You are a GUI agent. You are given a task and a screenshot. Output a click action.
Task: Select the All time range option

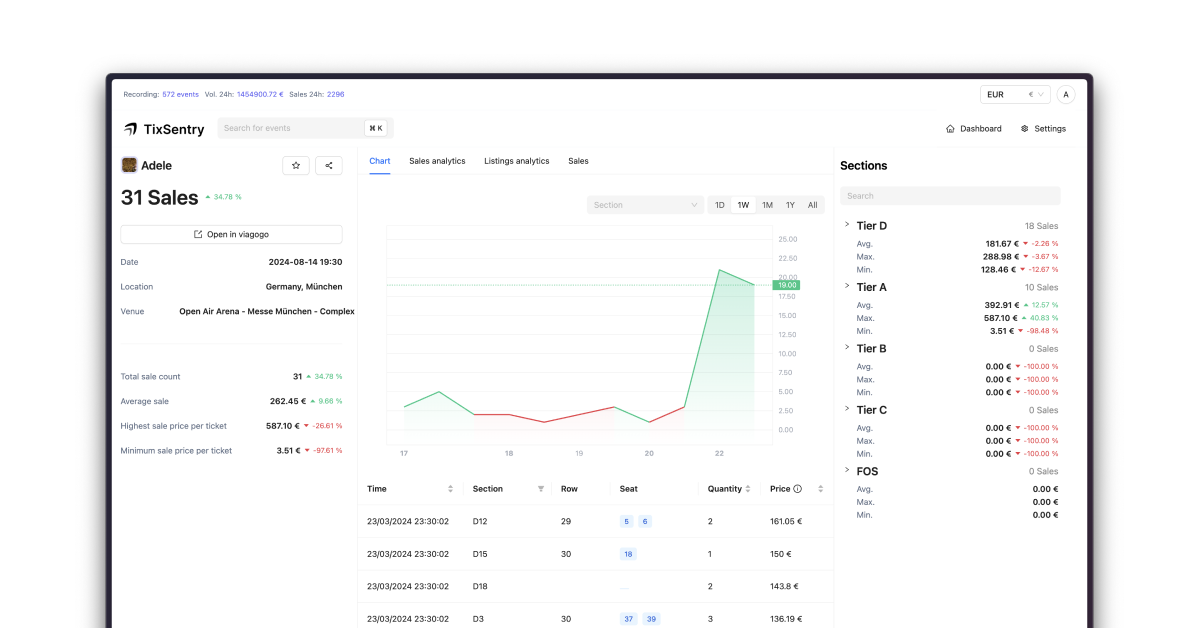[x=812, y=205]
